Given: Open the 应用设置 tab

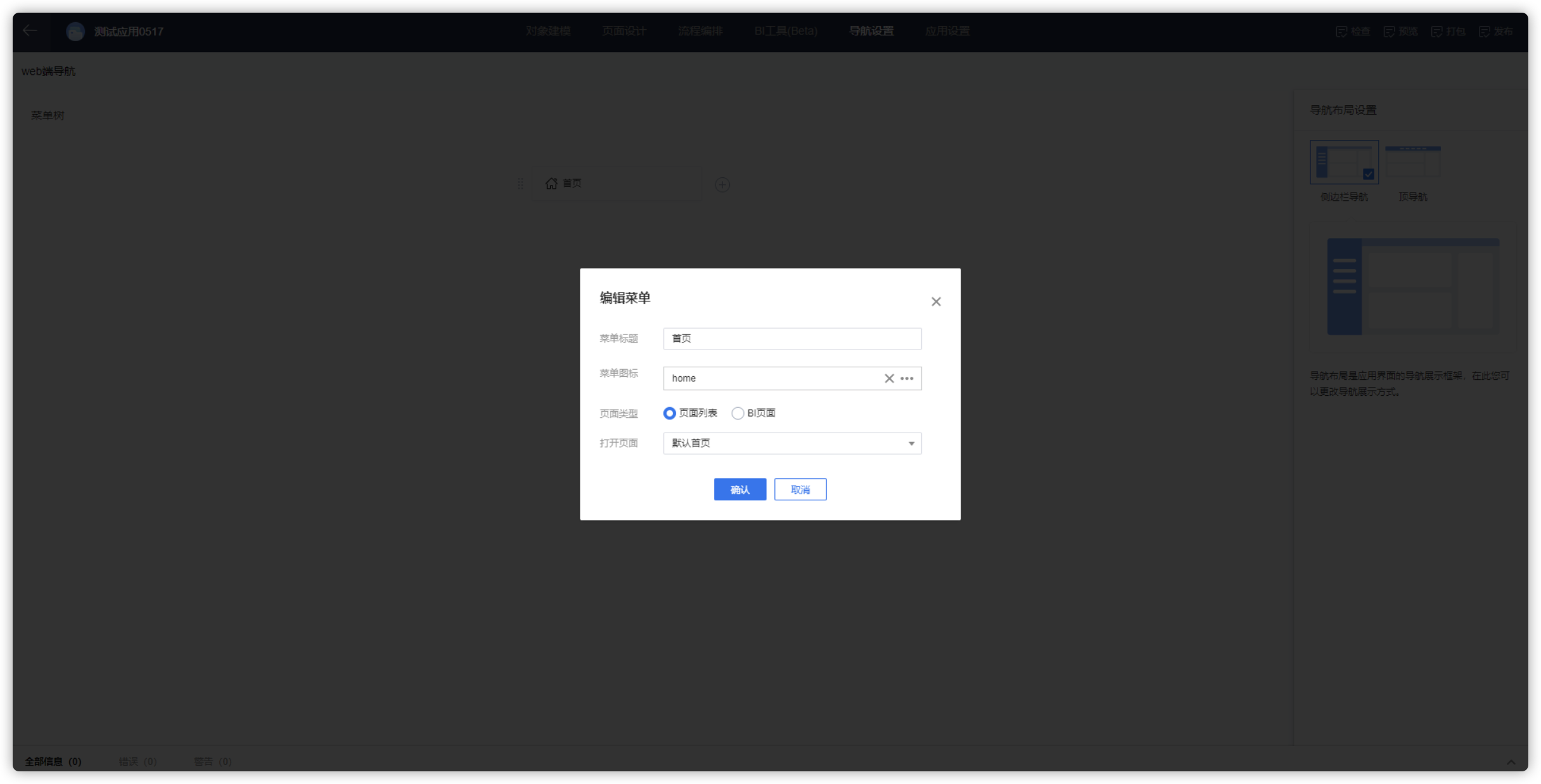Looking at the screenshot, I should pos(947,31).
